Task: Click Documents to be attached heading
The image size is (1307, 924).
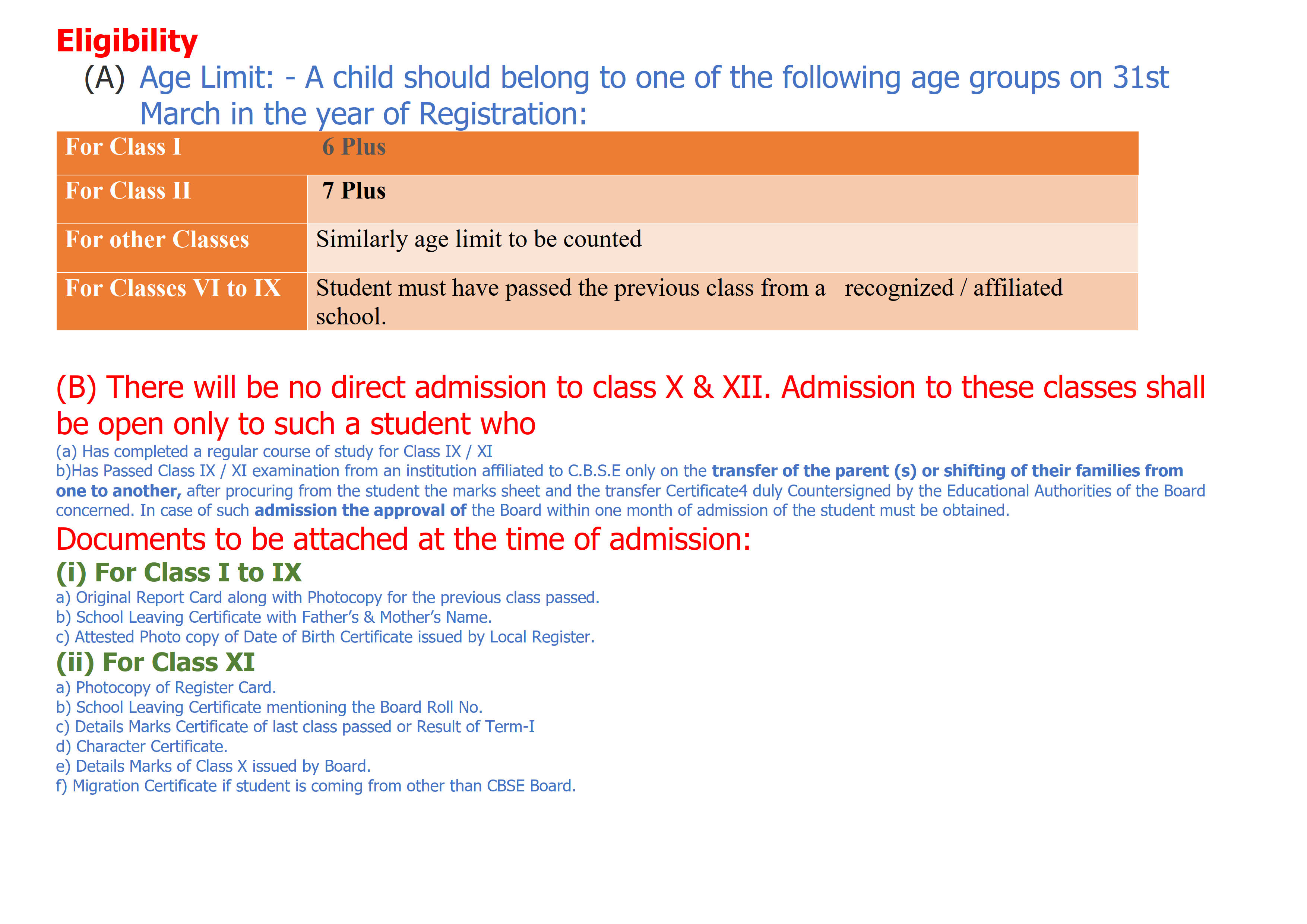Action: [x=403, y=539]
